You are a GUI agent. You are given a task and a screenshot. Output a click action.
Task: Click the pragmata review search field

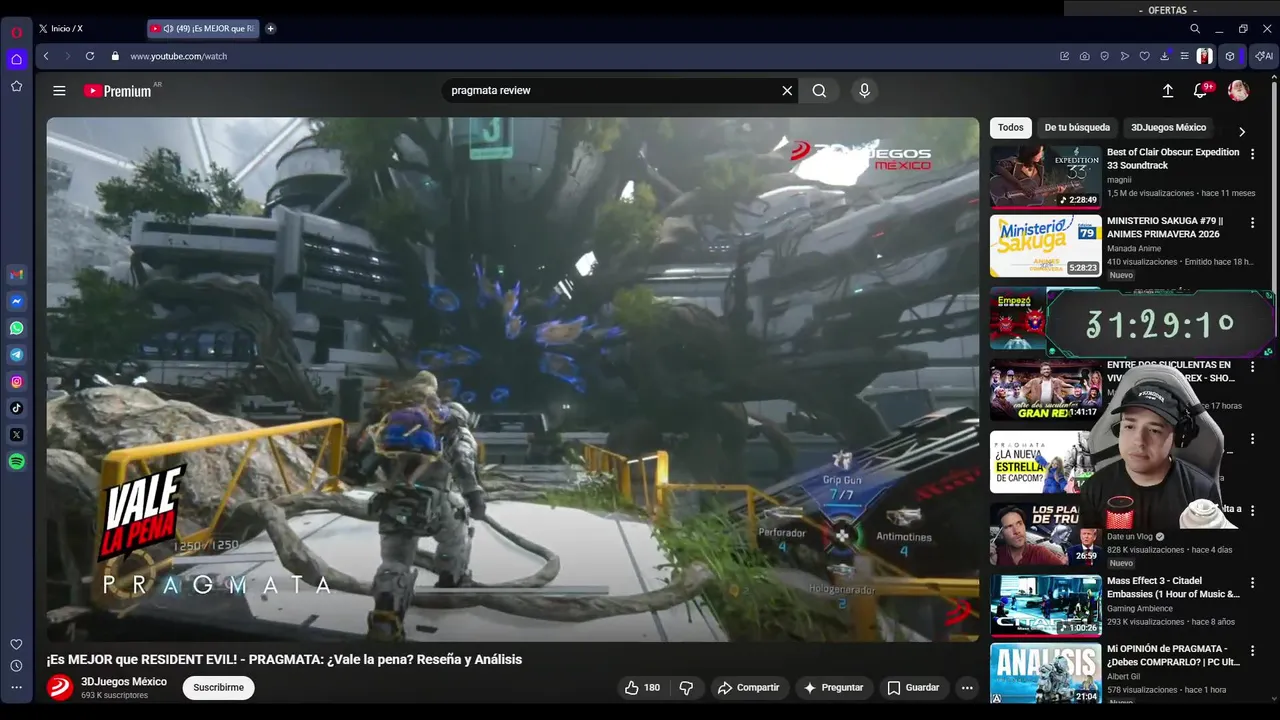tap(611, 91)
